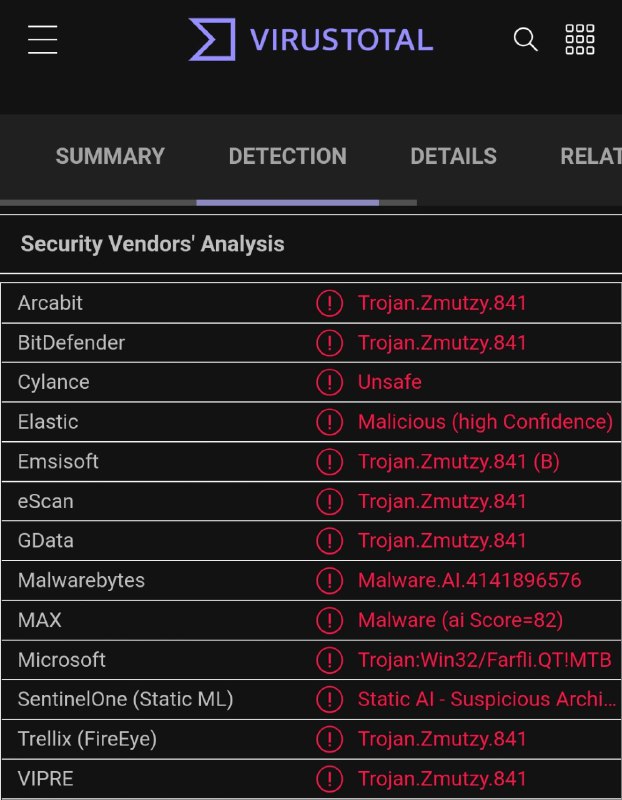The image size is (622, 800).
Task: Open the search magnifier icon
Action: [525, 40]
